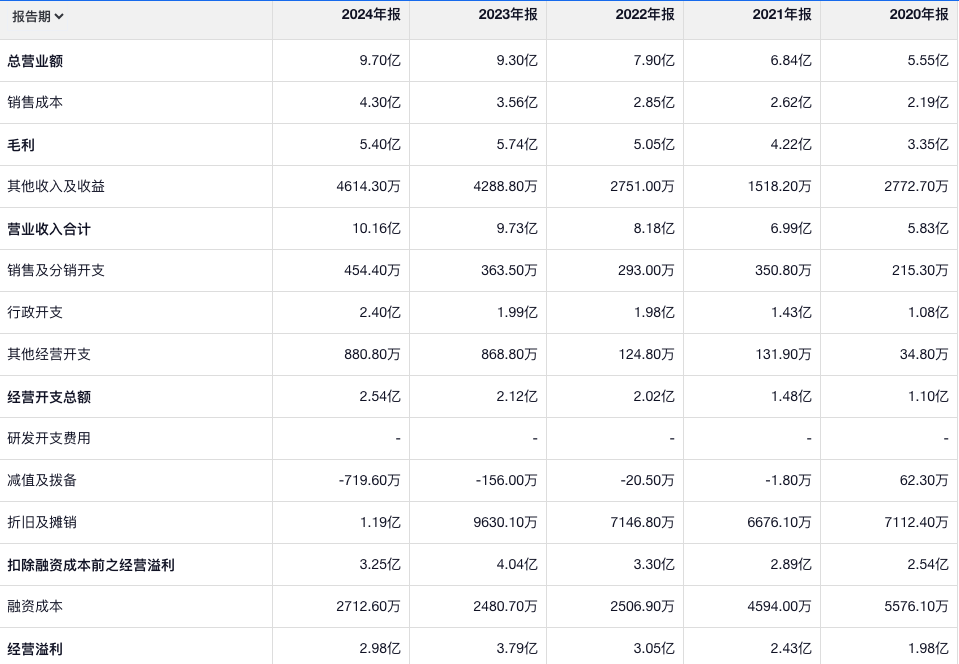Select the 研发开支费用 row label
The width and height of the screenshot is (959, 664).
(x=49, y=439)
